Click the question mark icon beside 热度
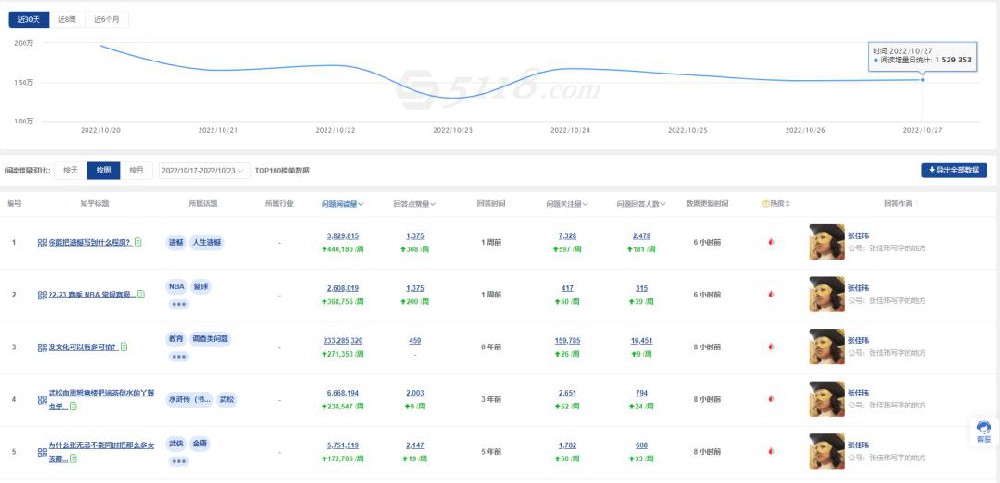Image resolution: width=1000 pixels, height=483 pixels. pos(766,203)
